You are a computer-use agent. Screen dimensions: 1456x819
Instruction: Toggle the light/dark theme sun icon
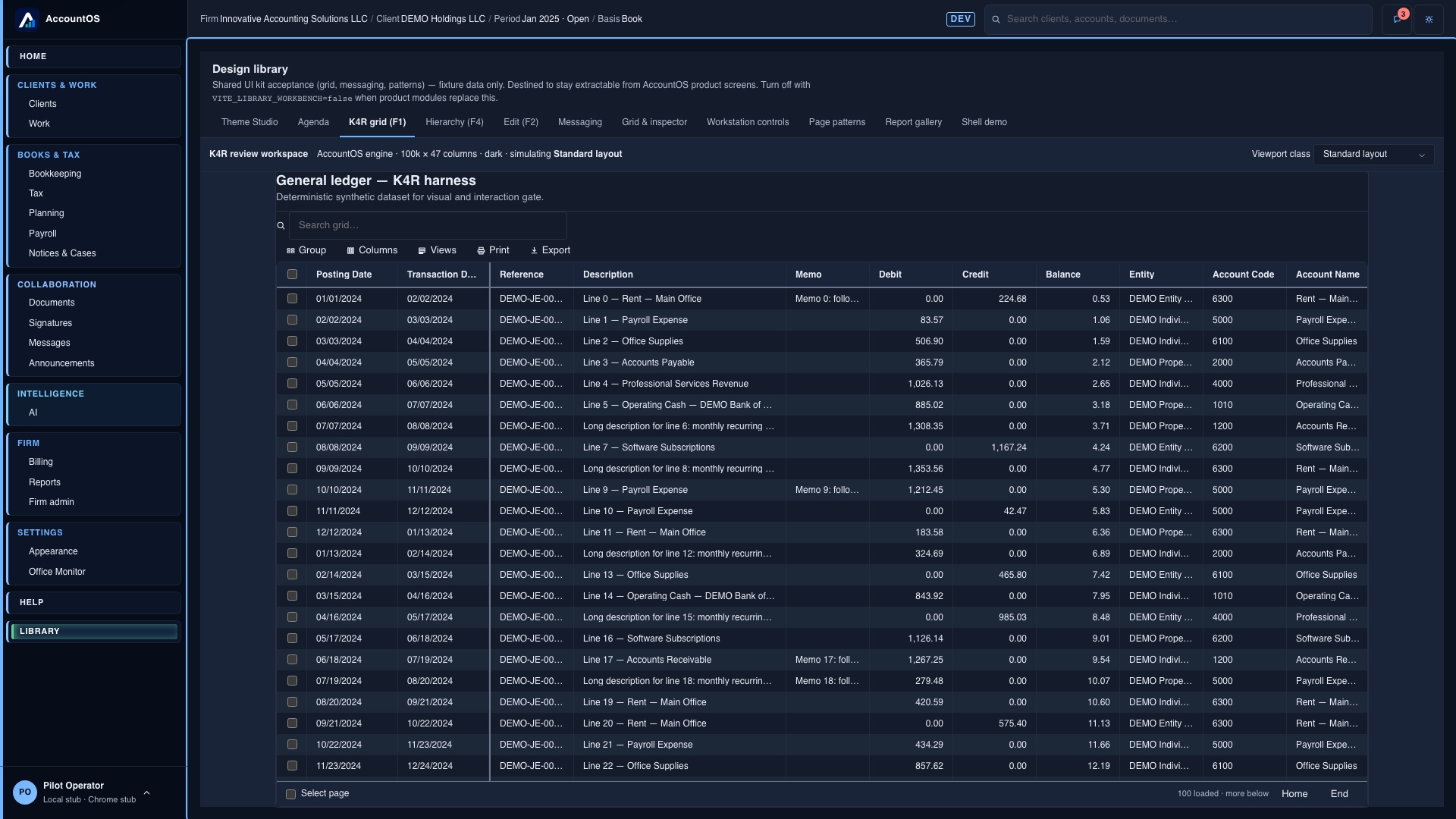pyautogui.click(x=1429, y=20)
